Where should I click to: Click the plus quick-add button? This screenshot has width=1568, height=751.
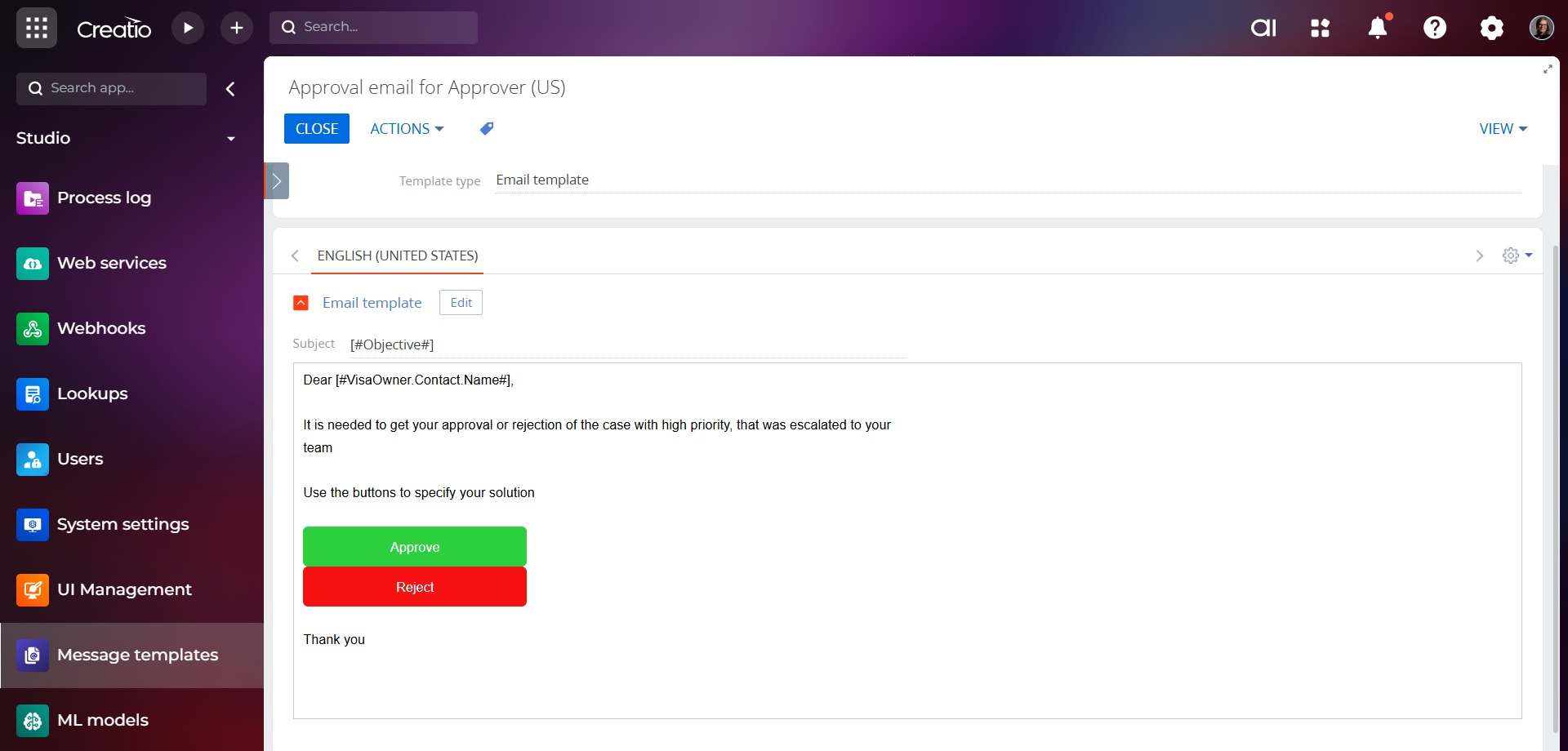point(237,28)
